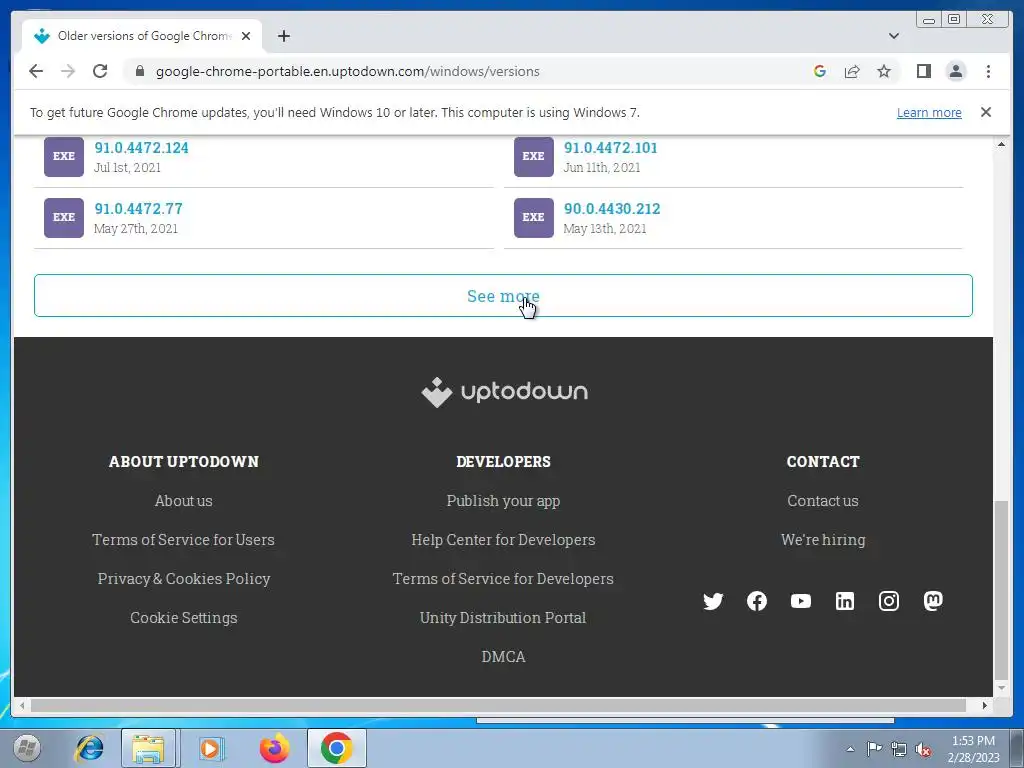Show hidden system tray icons
This screenshot has height=768, width=1024.
pyautogui.click(x=850, y=749)
